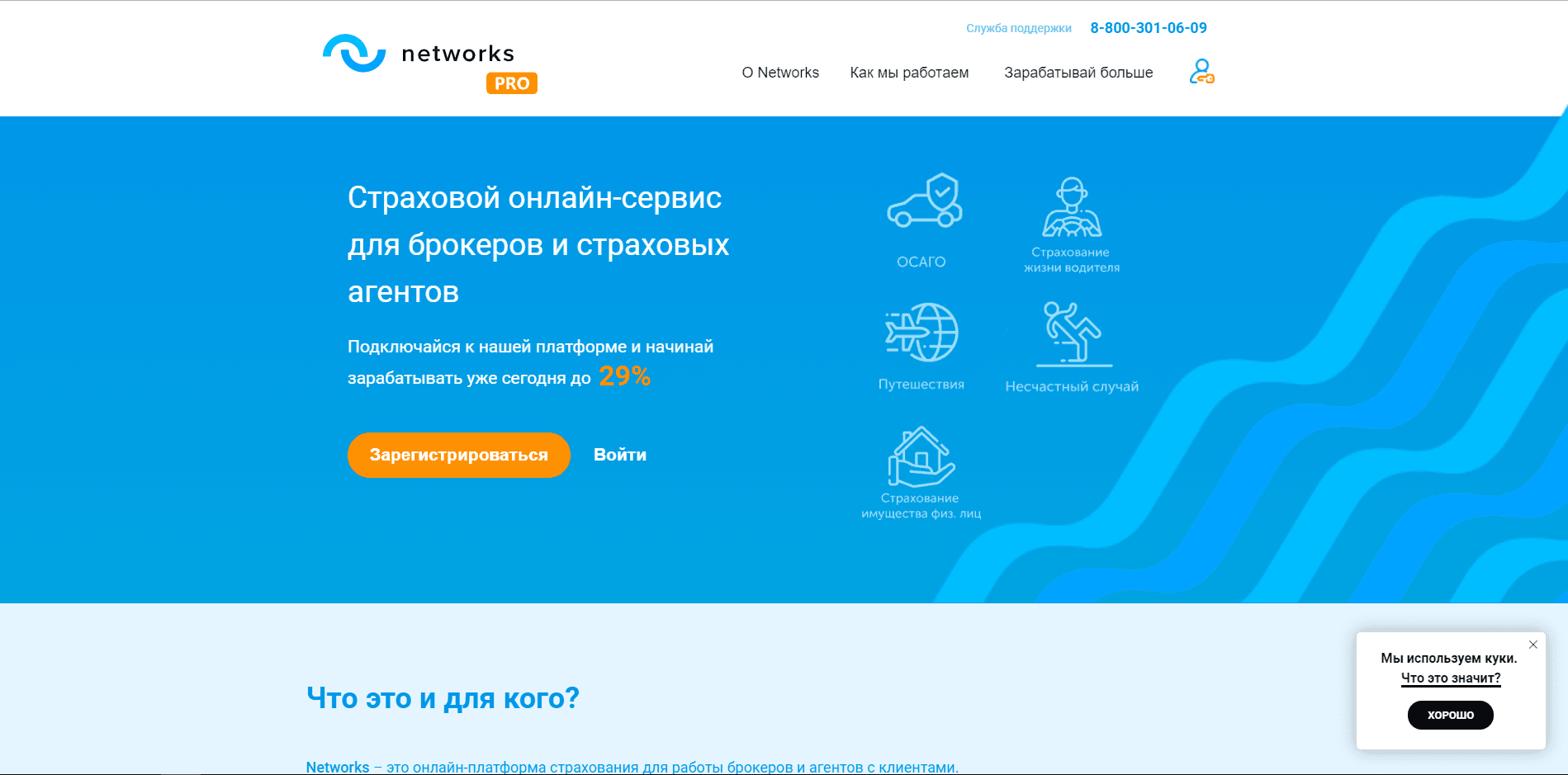Screen dimensions: 1568x775
Task: Click the Networks link in bottom text
Action: [x=337, y=767]
